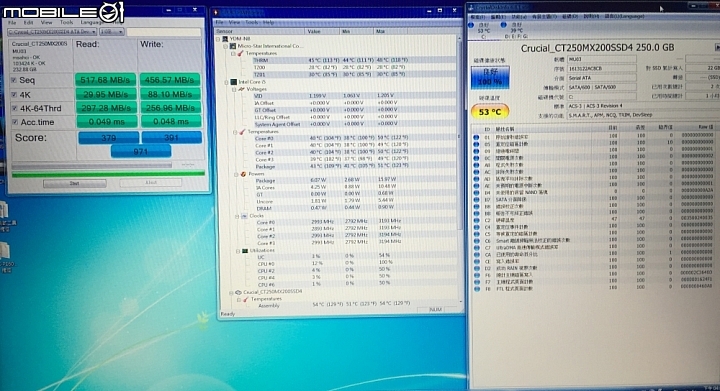Click the blue status circle for attribute AD
Viewport: 720px width, 391px height.
476,179
